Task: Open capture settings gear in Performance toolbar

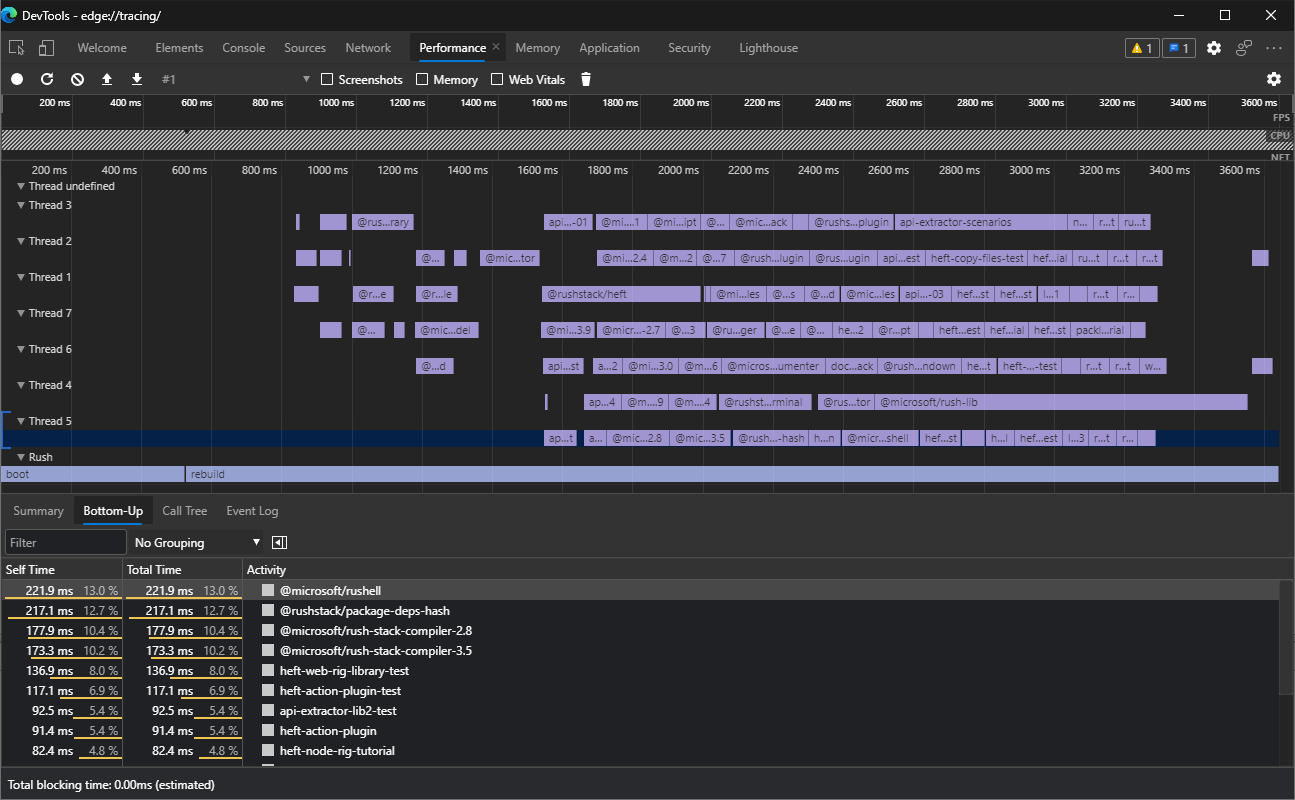Action: click(1273, 79)
